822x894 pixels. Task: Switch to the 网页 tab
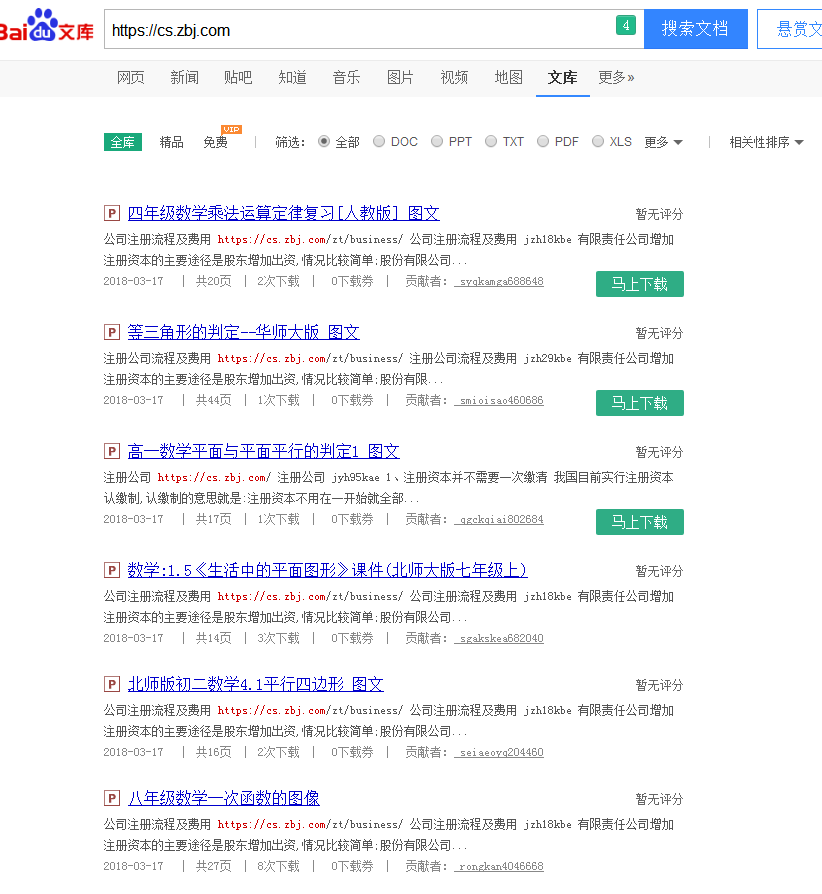click(131, 77)
